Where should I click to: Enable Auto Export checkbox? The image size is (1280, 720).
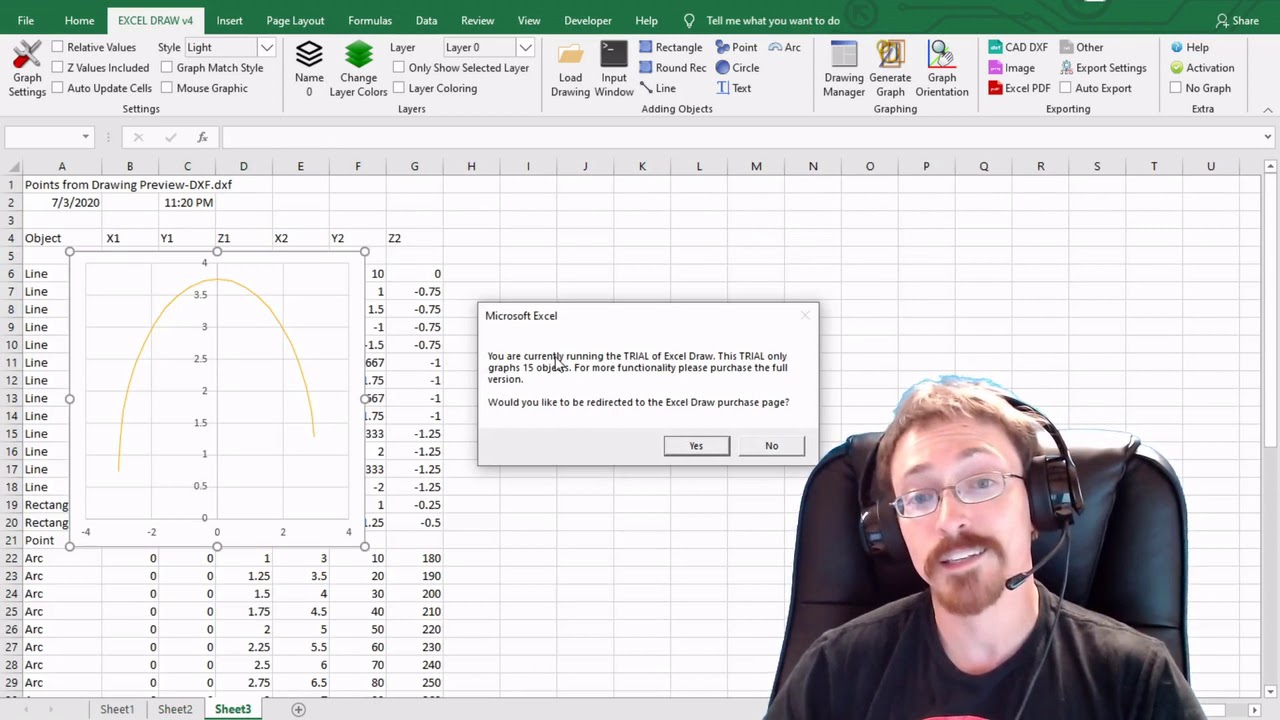(1066, 88)
